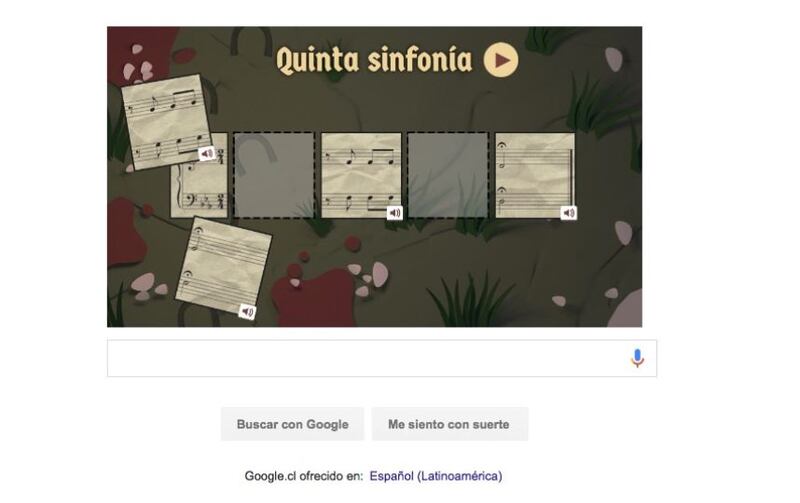Click the large red patch below the slots
The image size is (800, 503).
coord(315,298)
